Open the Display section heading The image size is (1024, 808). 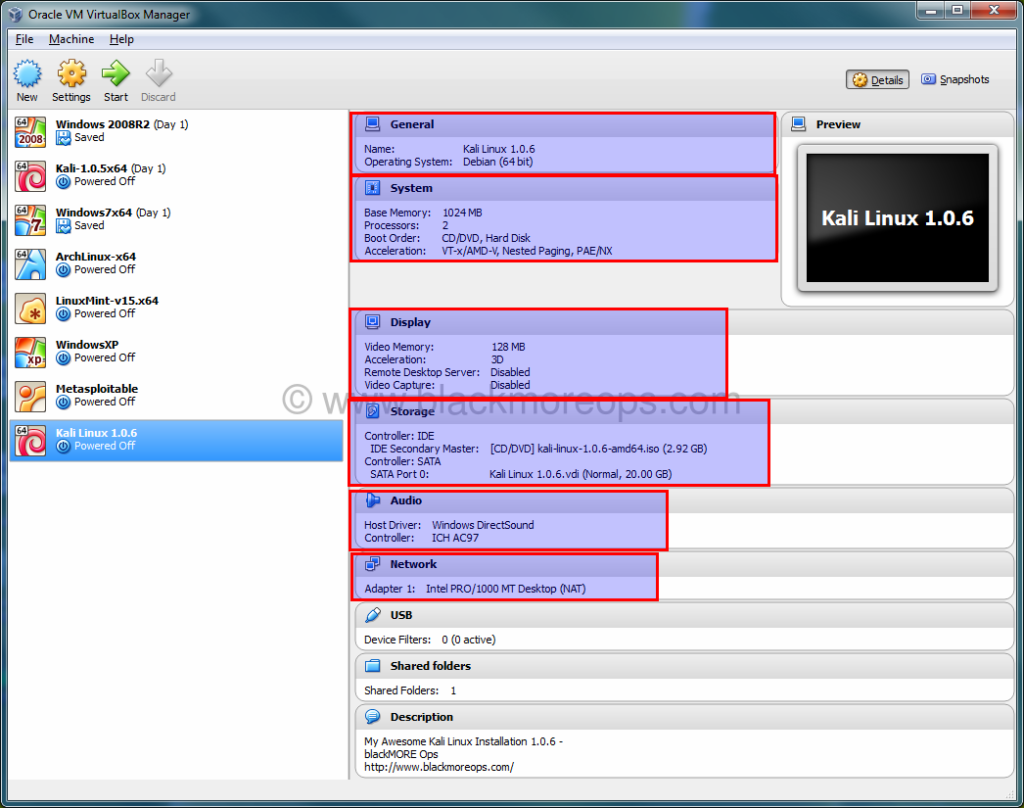[x=410, y=322]
